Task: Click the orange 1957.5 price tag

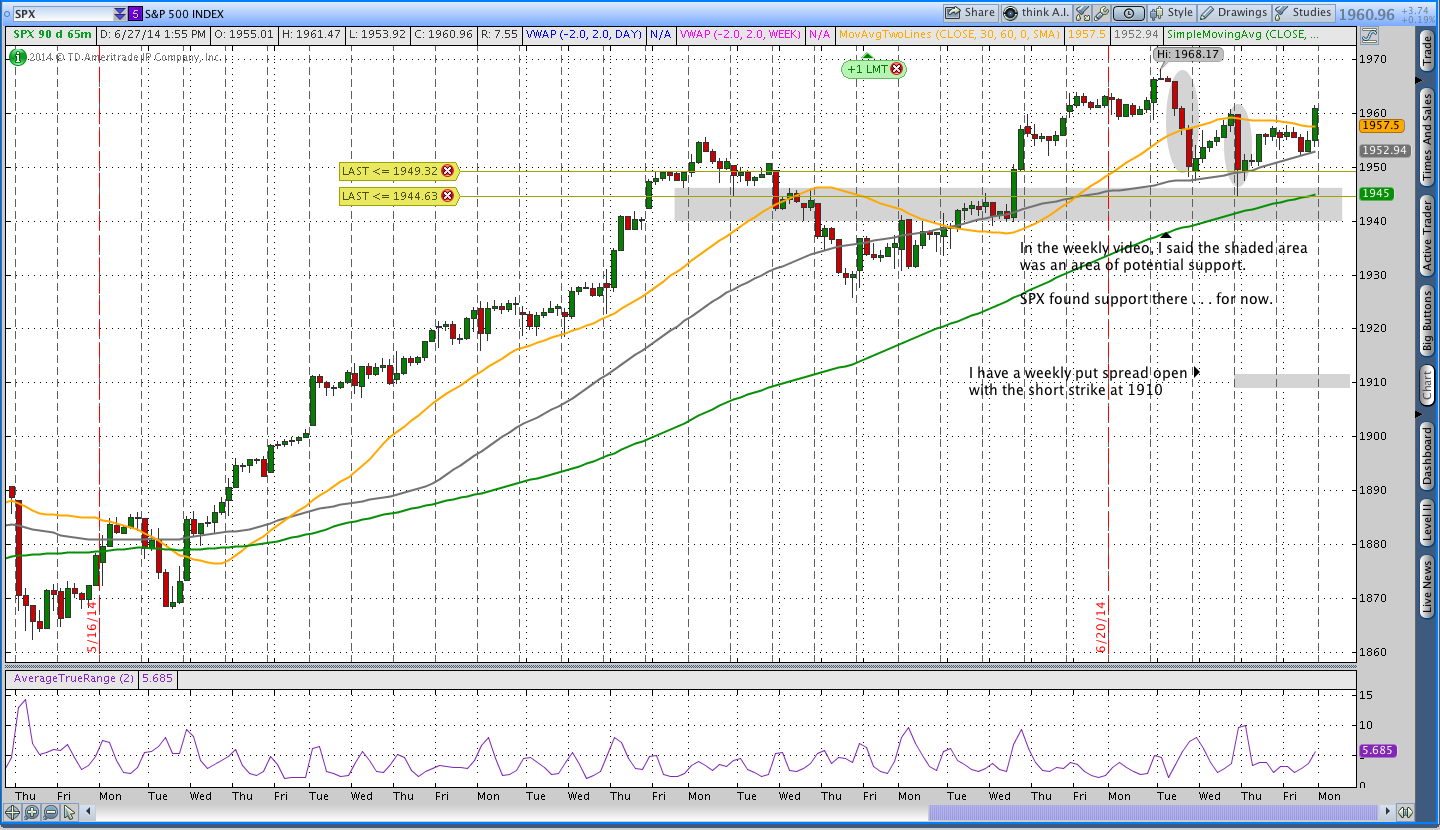Action: [x=1381, y=126]
